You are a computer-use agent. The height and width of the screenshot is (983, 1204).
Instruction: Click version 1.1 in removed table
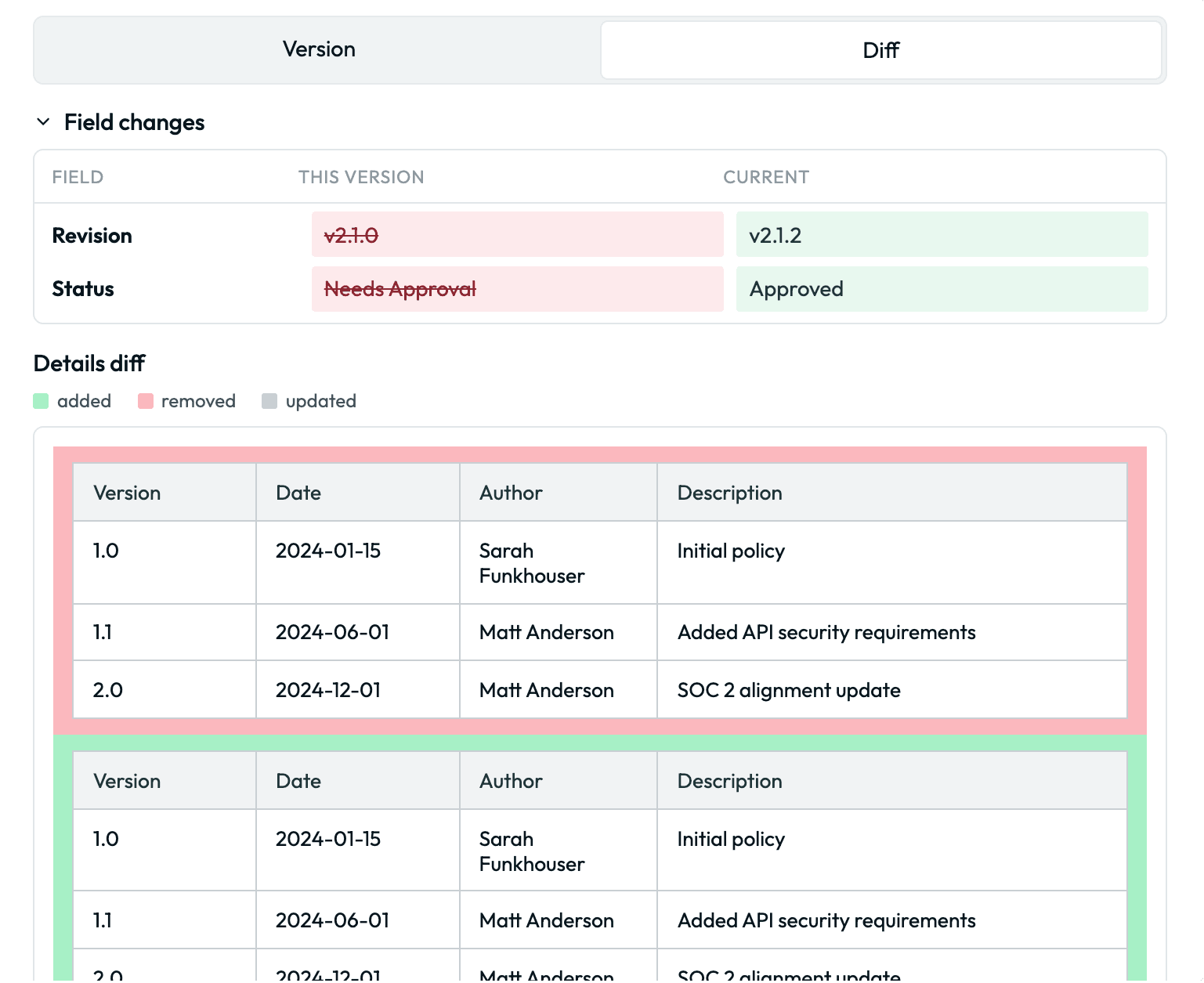click(x=103, y=632)
